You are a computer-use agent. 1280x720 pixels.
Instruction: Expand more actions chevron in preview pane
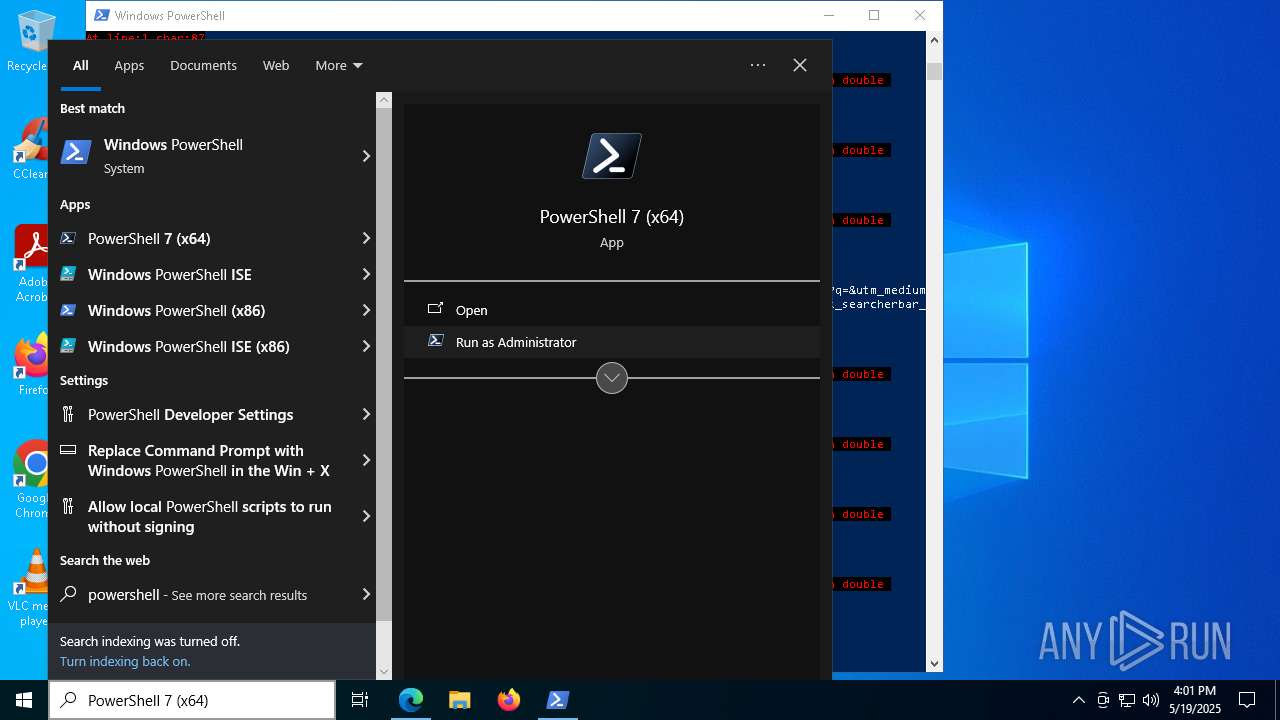612,378
